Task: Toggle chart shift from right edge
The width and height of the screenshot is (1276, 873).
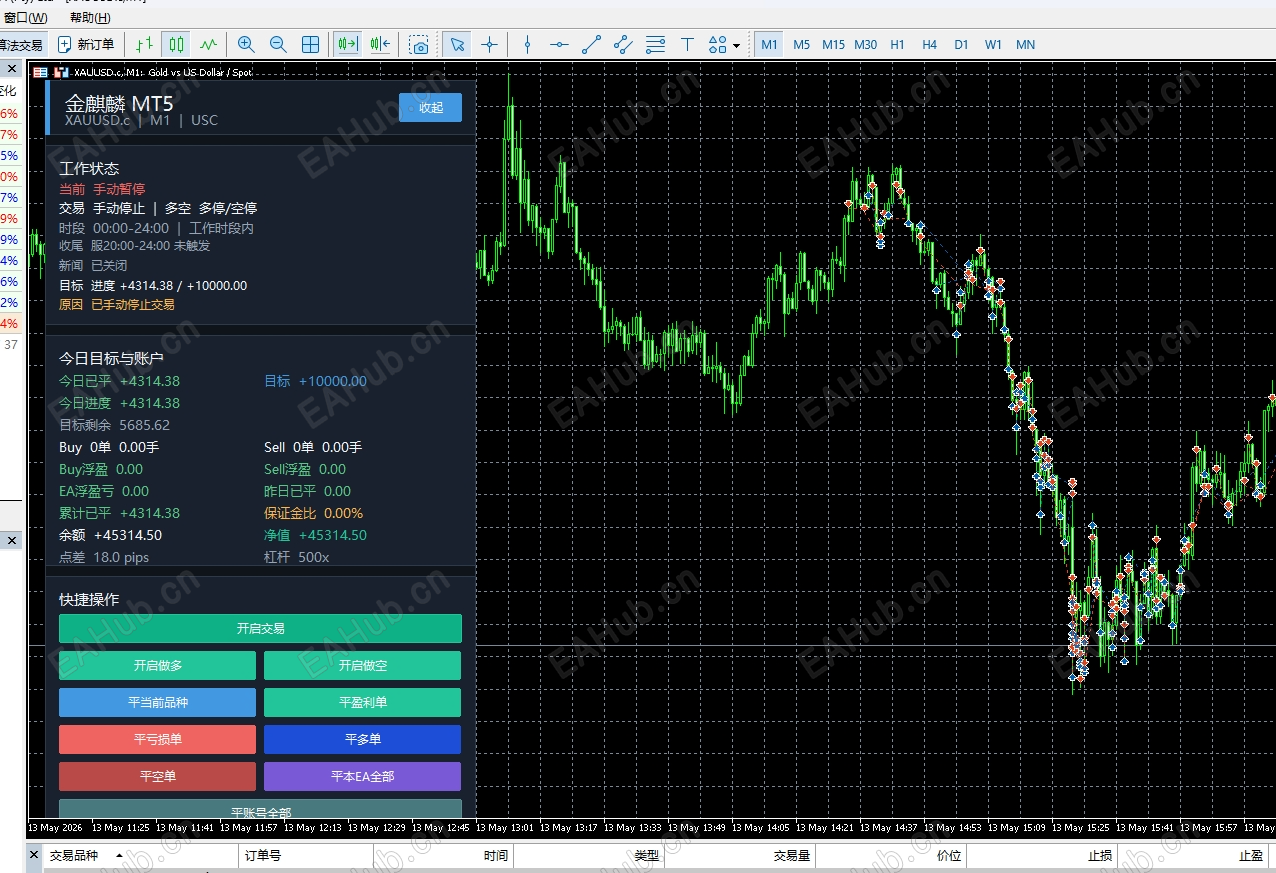Action: (380, 44)
